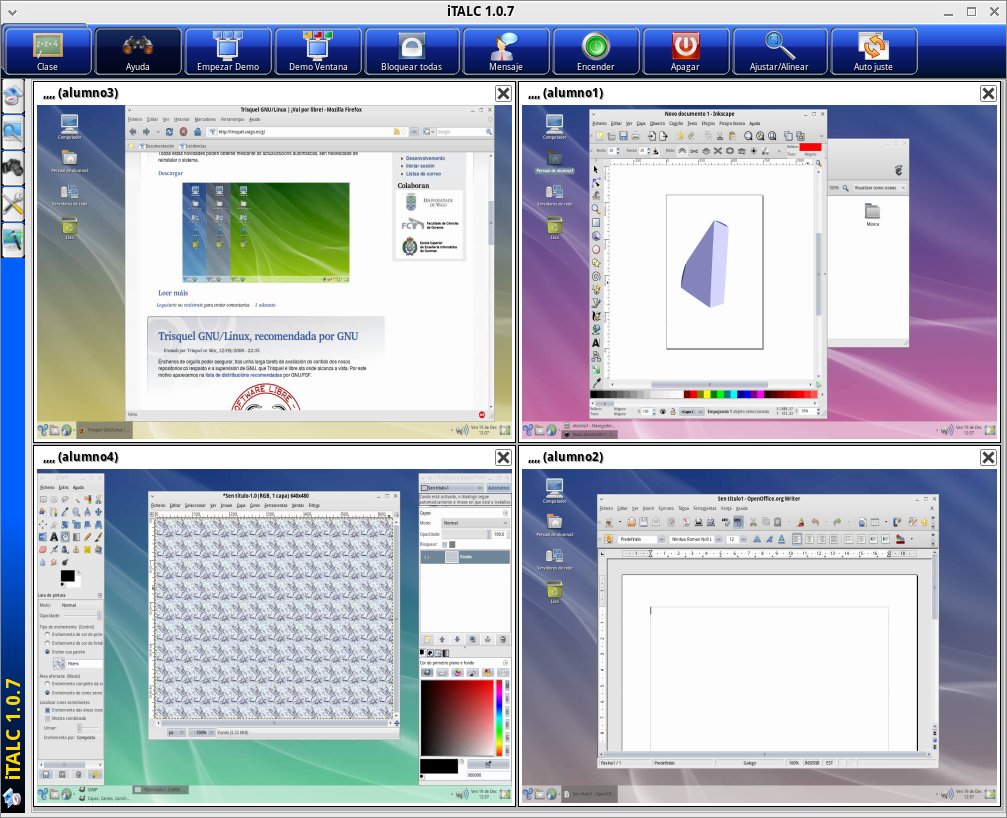The height and width of the screenshot is (818, 1007).
Task: Click the Clase chalkboard button
Action: [47, 51]
